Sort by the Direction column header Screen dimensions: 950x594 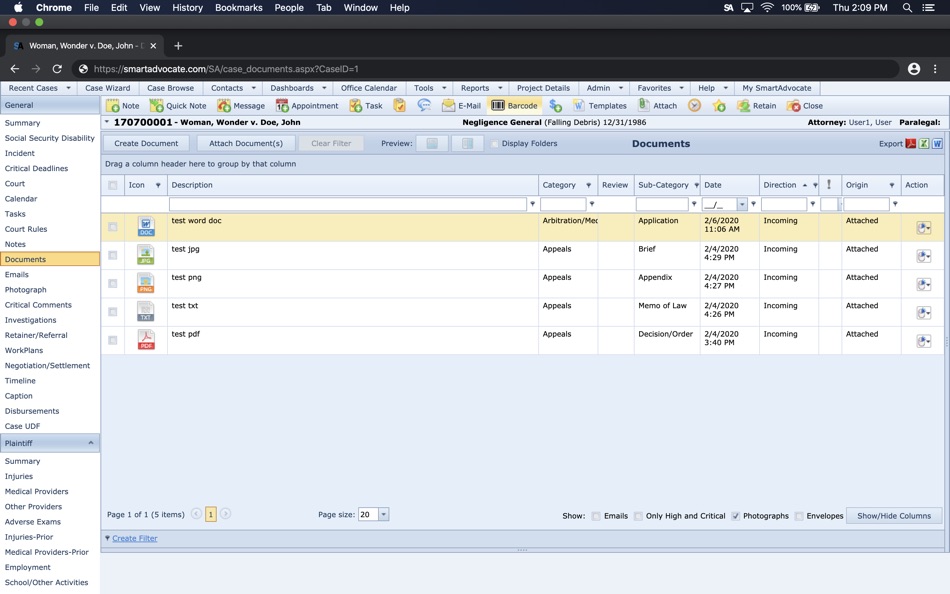780,185
